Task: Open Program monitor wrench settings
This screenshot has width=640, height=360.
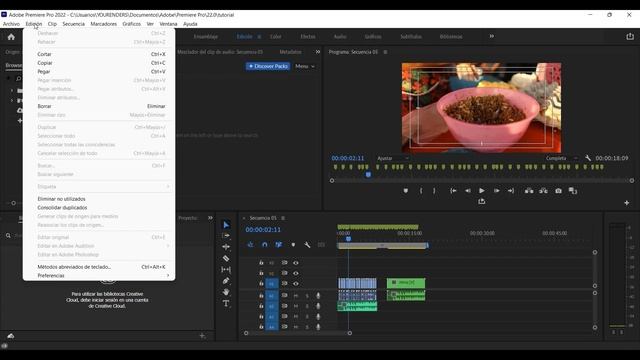Action: (588, 158)
